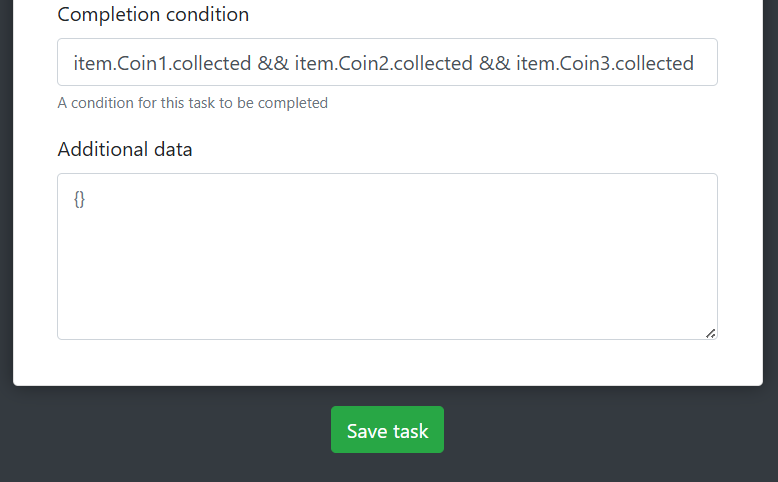Grab the Additional data textarea resize handle
Image resolution: width=778 pixels, height=482 pixels.
point(710,333)
